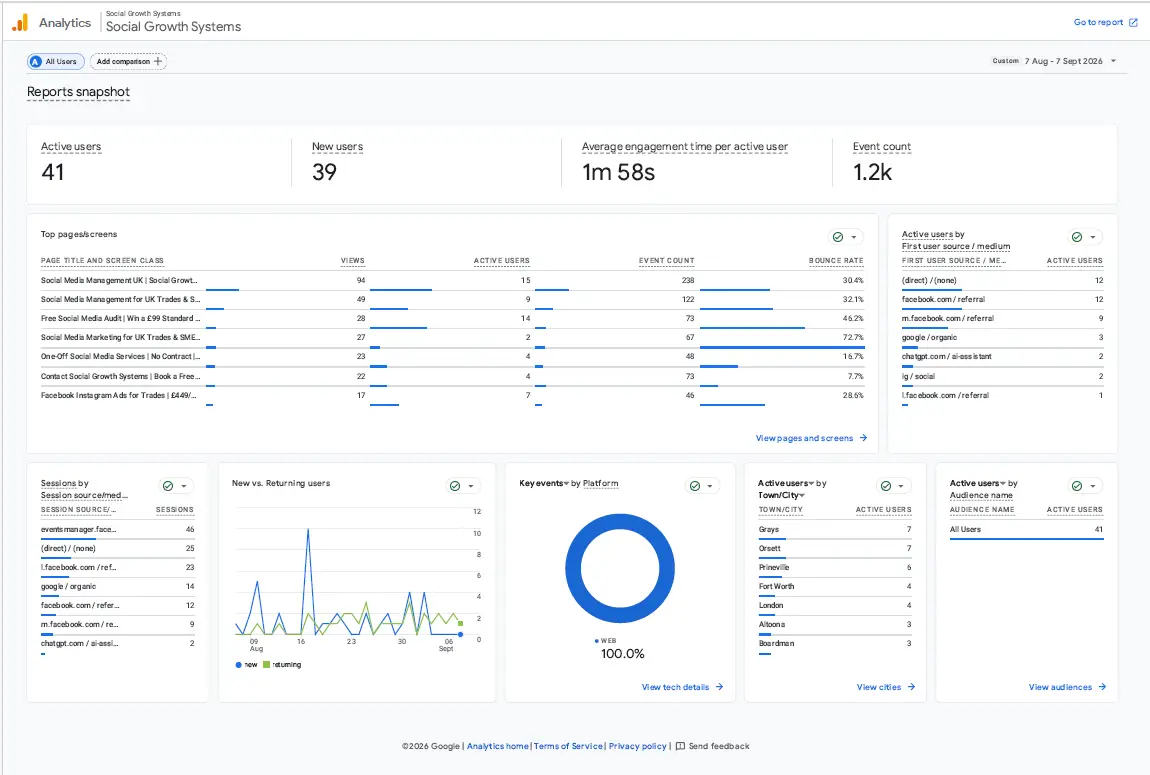This screenshot has width=1150, height=775.
Task: Click the arrow icon beside View audiences
Action: coord(1102,687)
